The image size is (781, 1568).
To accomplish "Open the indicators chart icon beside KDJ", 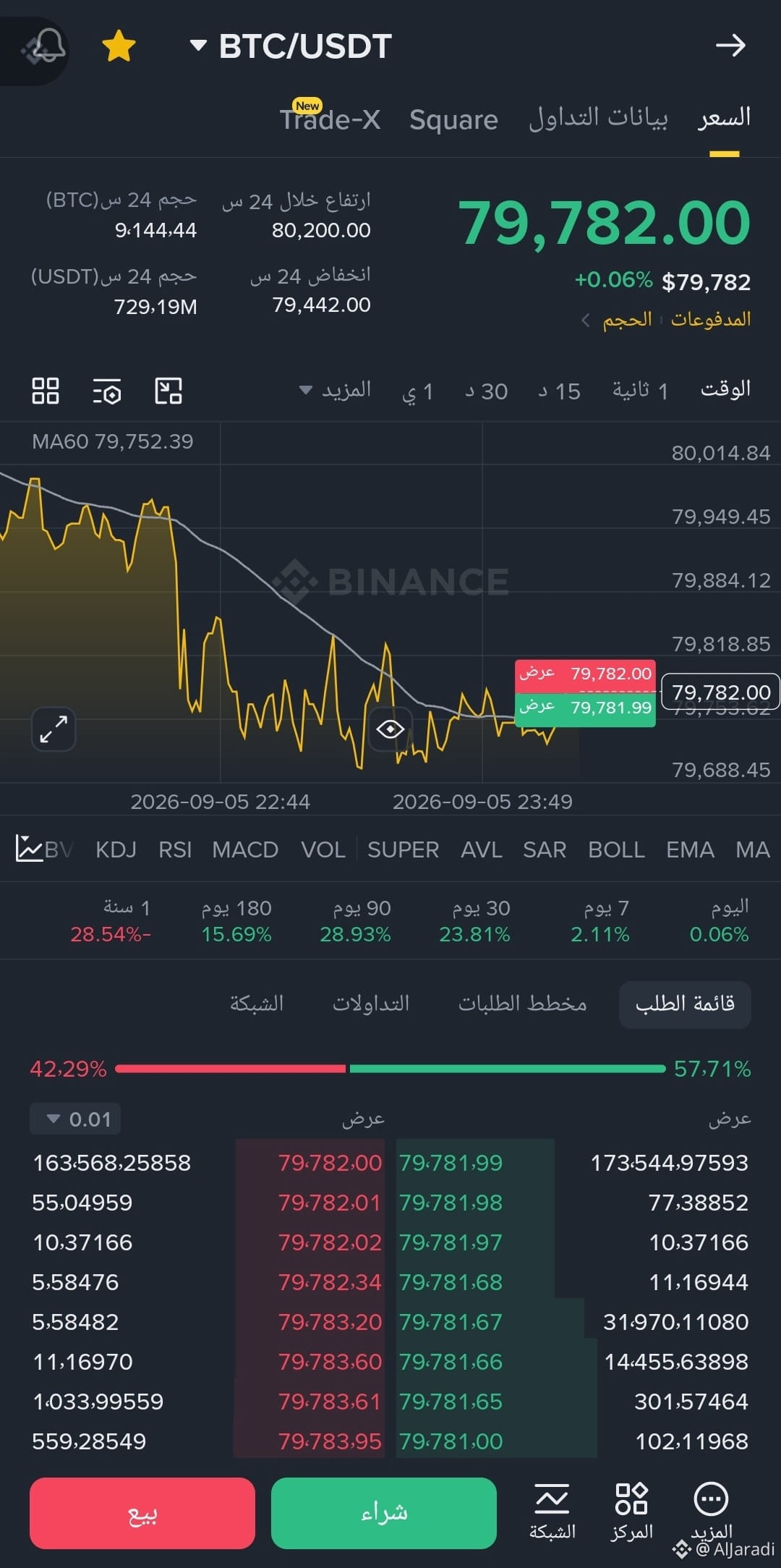I will 29,849.
